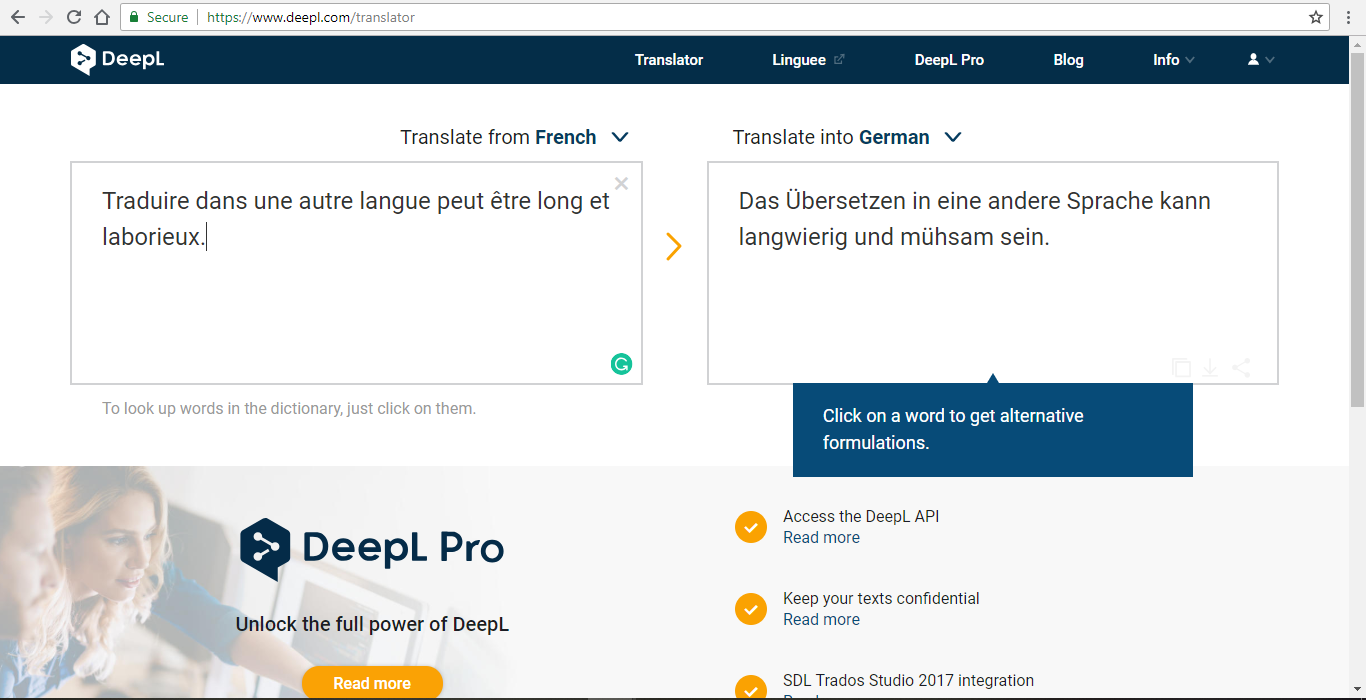Open the Blog page
Viewport: 1366px width, 700px height.
pos(1068,60)
